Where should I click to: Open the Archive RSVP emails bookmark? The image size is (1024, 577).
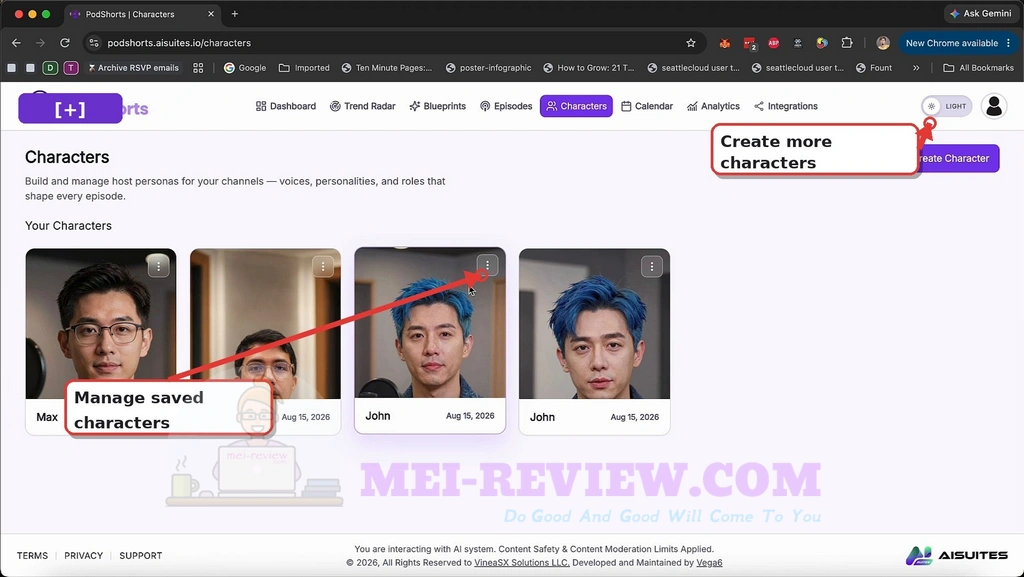coord(133,68)
